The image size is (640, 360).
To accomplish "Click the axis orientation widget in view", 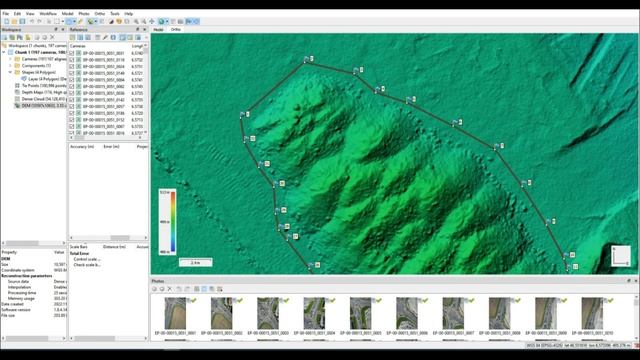I will tap(621, 256).
